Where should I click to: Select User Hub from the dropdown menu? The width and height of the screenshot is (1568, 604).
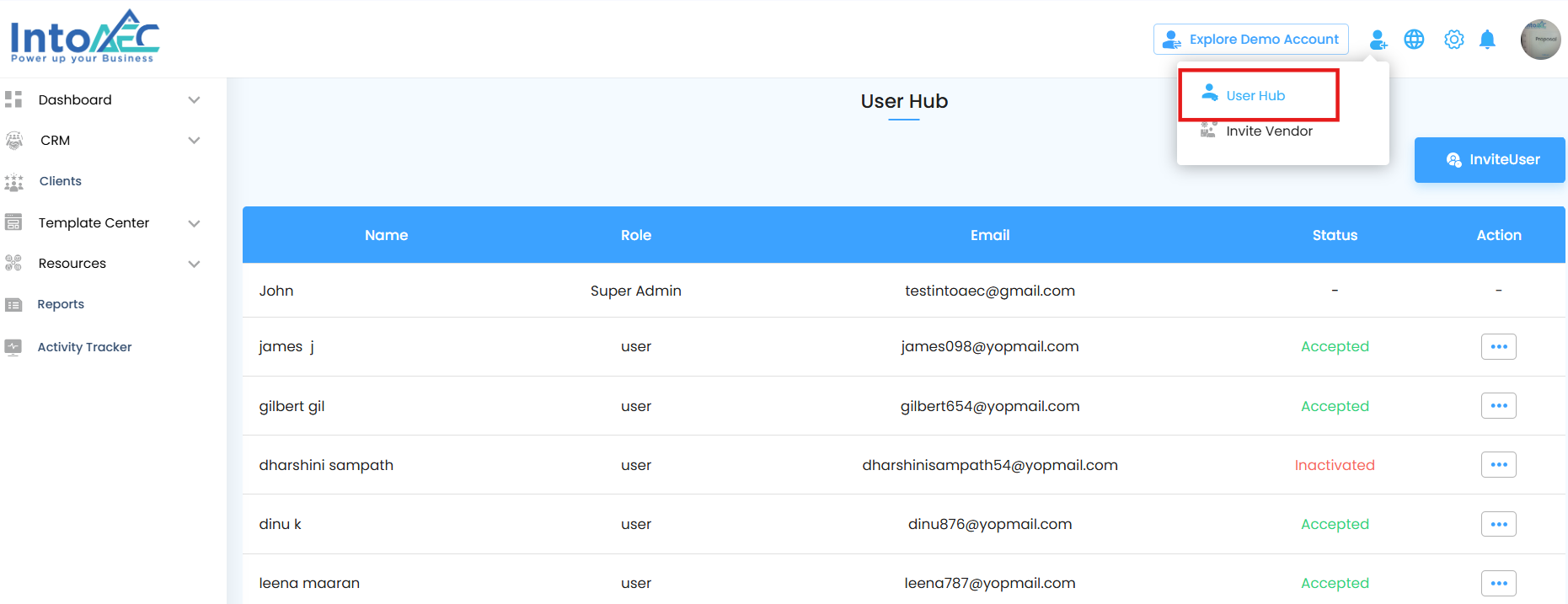click(x=1255, y=95)
